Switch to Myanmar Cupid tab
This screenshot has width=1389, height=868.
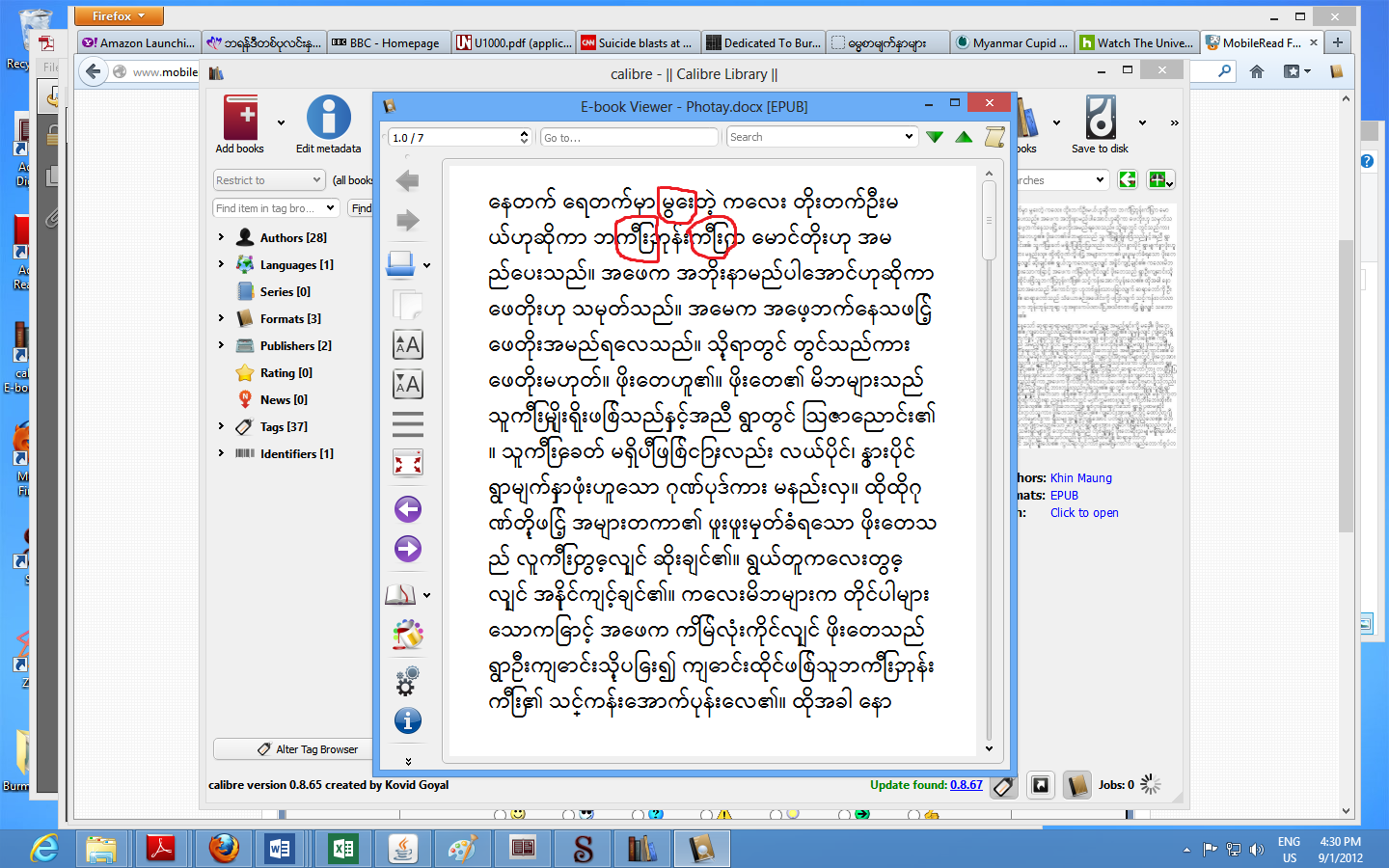tap(1012, 42)
